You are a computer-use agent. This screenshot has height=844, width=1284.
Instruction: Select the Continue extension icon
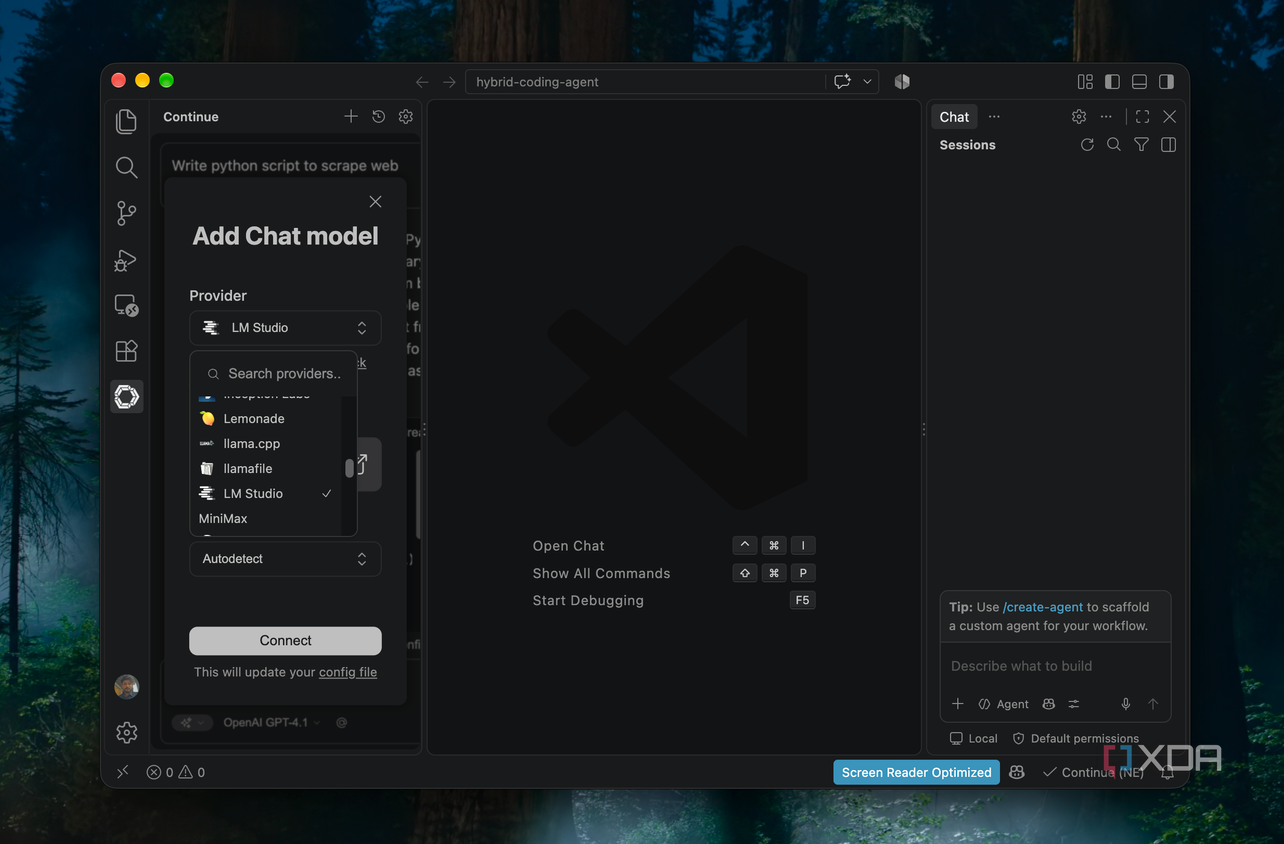click(126, 397)
